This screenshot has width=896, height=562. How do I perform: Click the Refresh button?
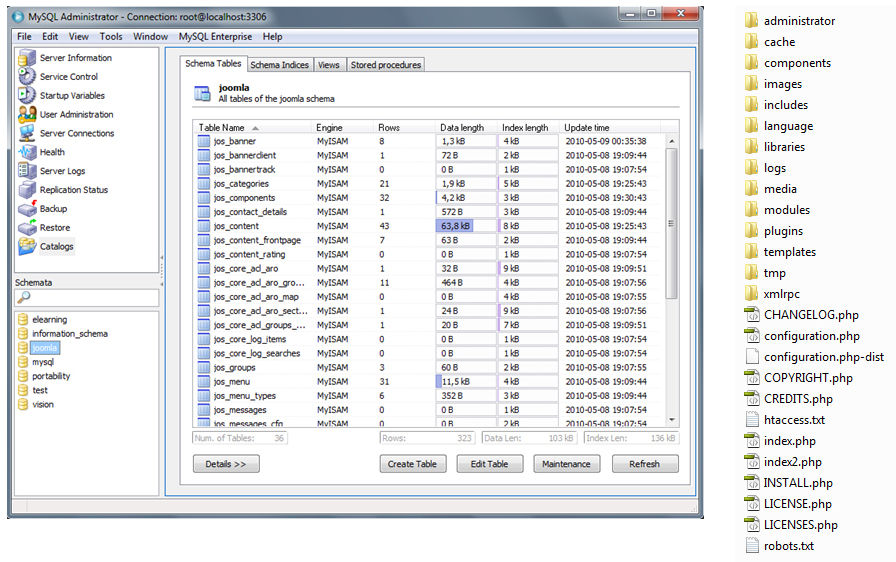[x=645, y=464]
